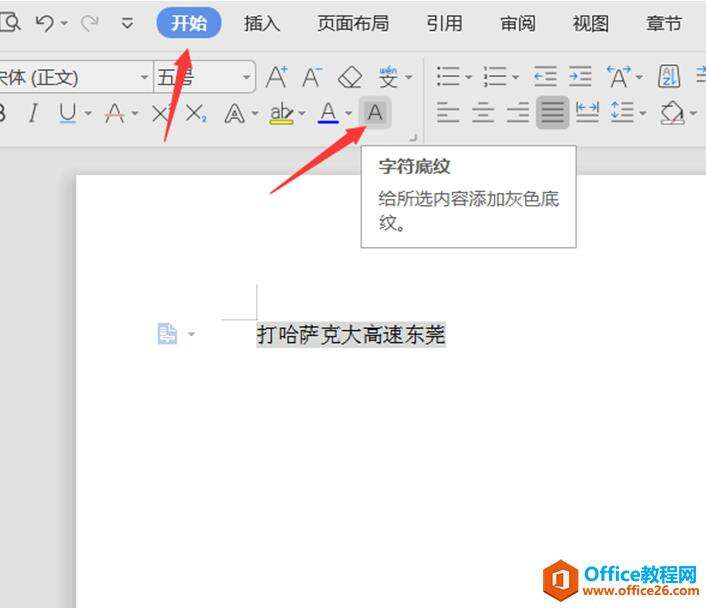Apply text effects outlined A icon

tap(235, 113)
